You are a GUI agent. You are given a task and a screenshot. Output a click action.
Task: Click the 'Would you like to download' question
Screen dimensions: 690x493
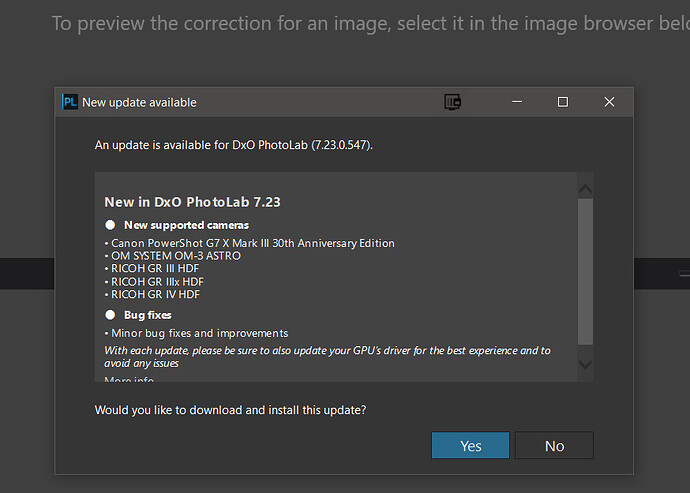click(x=230, y=410)
